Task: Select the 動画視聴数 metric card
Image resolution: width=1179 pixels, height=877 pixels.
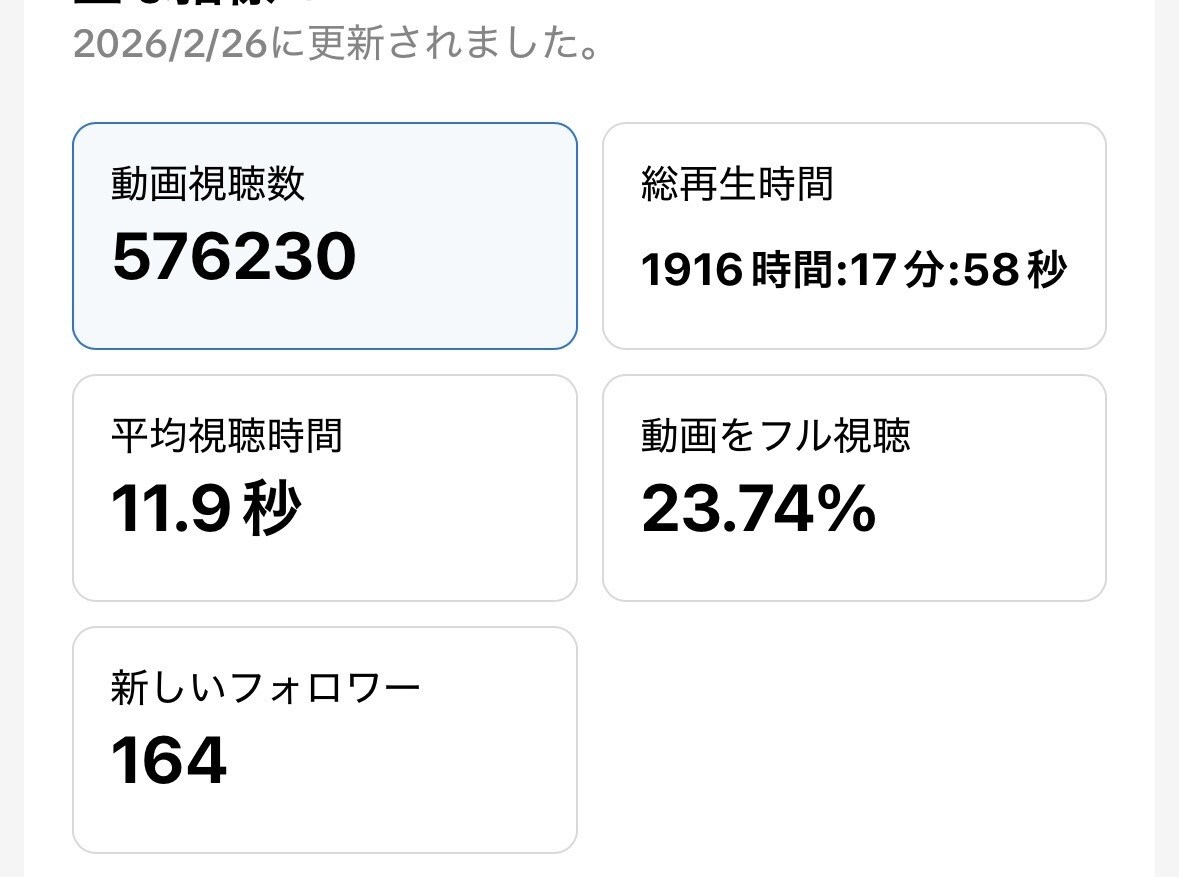Action: (325, 236)
